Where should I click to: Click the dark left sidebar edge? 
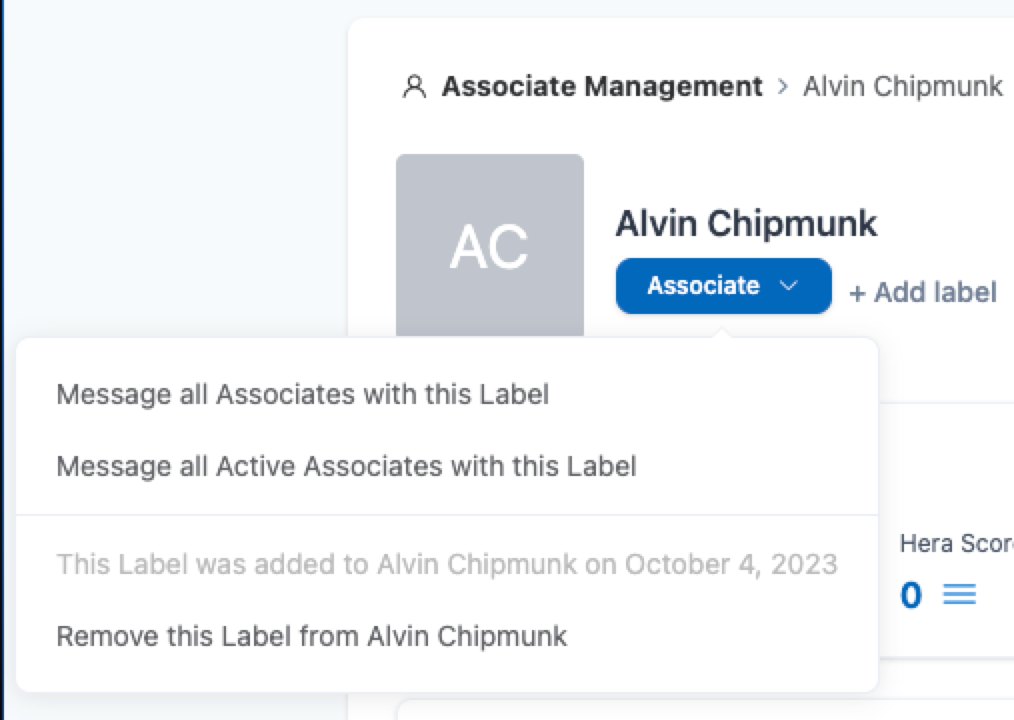click(x=2, y=360)
